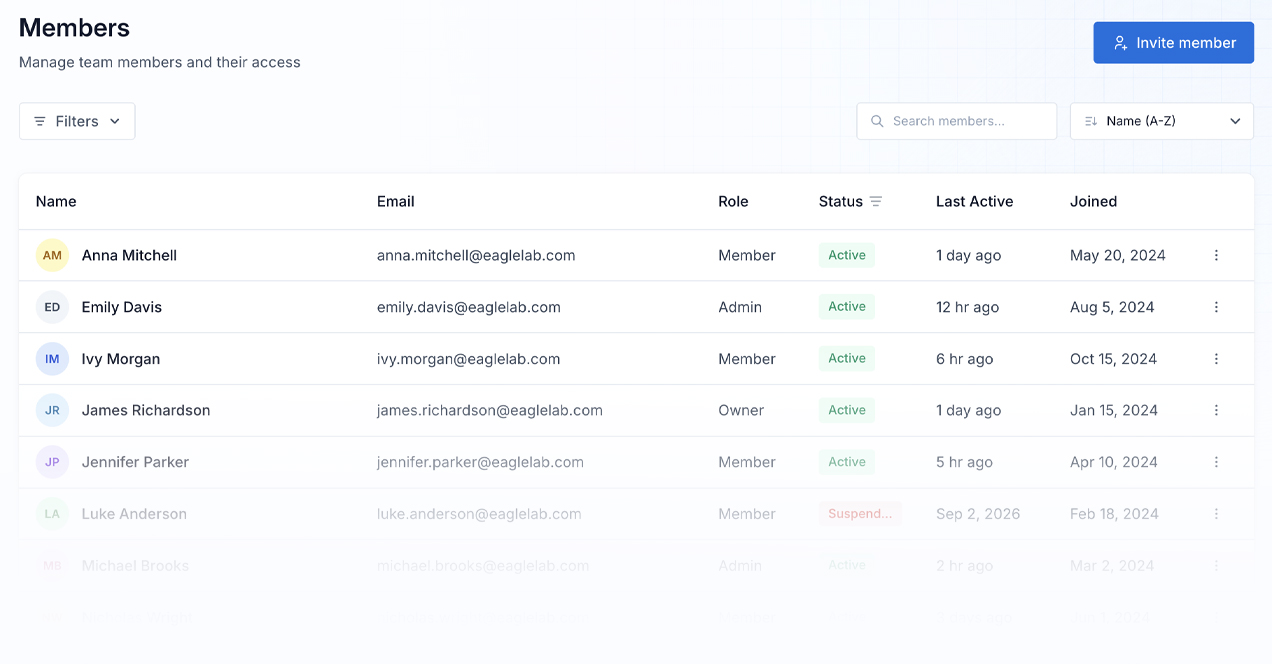Click the Status column header label
This screenshot has width=1272, height=664.
(841, 202)
